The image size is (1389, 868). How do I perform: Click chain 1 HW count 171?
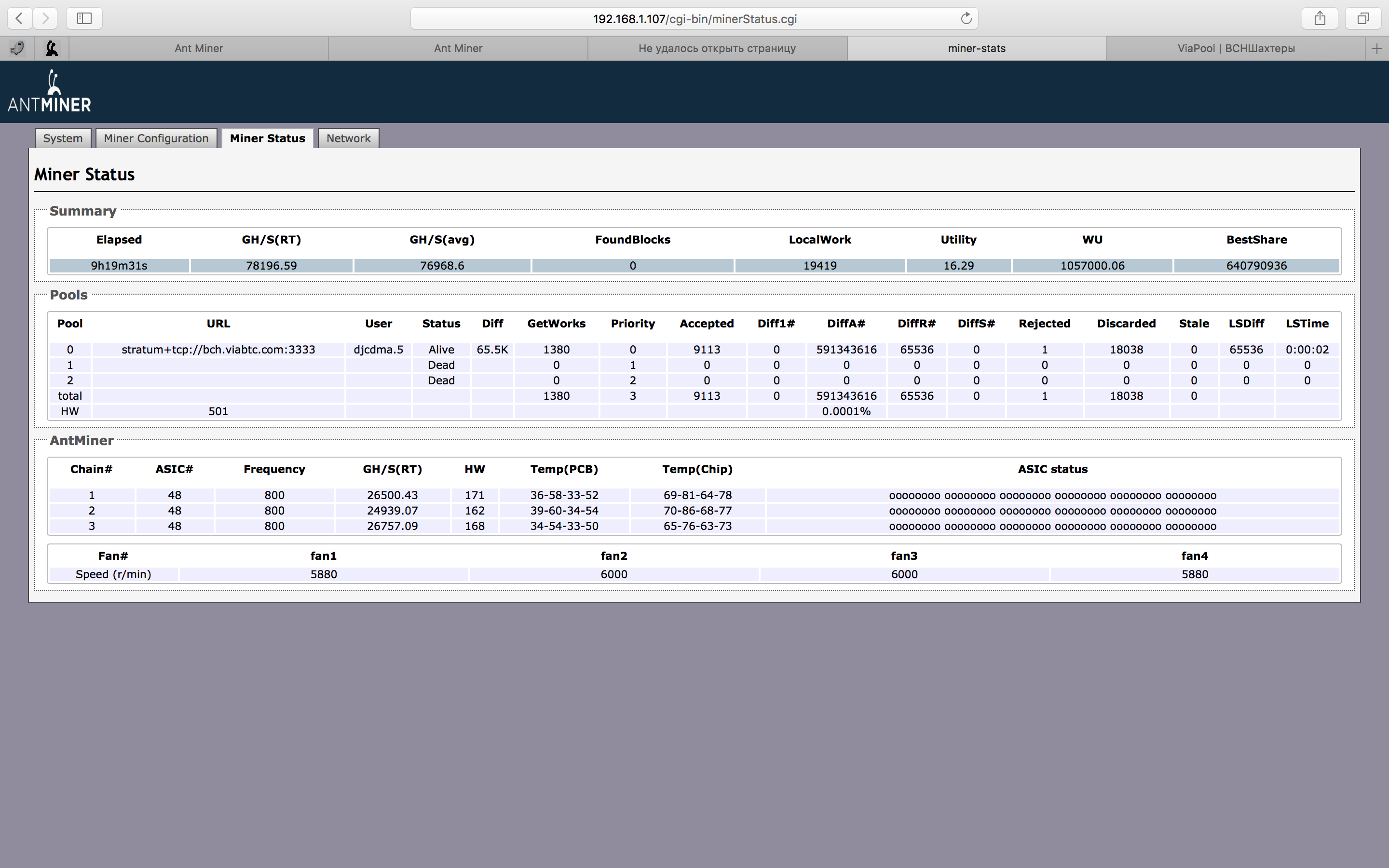tap(475, 495)
